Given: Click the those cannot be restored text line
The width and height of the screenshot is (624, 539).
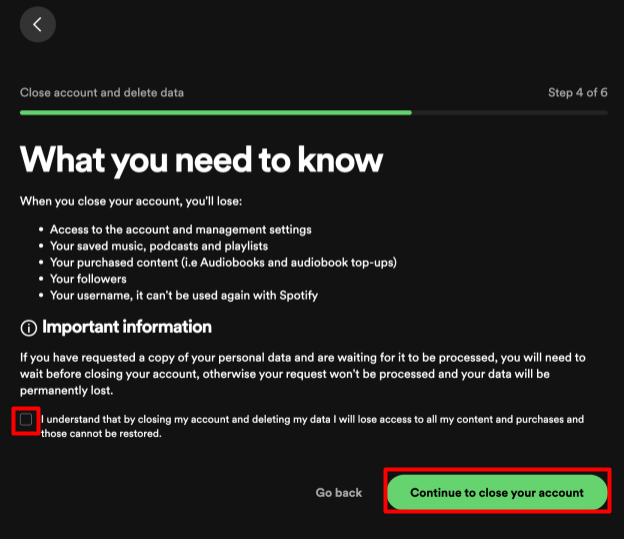Looking at the screenshot, I should 101,435.
